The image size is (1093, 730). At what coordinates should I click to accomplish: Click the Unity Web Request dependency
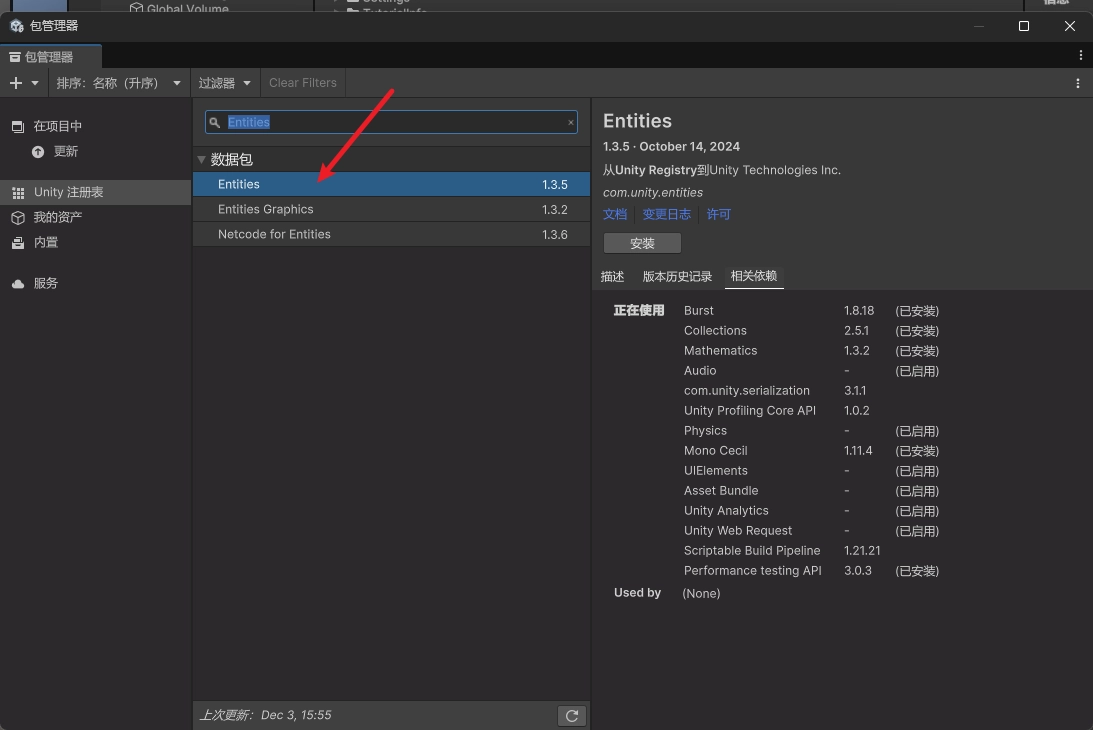tap(737, 531)
